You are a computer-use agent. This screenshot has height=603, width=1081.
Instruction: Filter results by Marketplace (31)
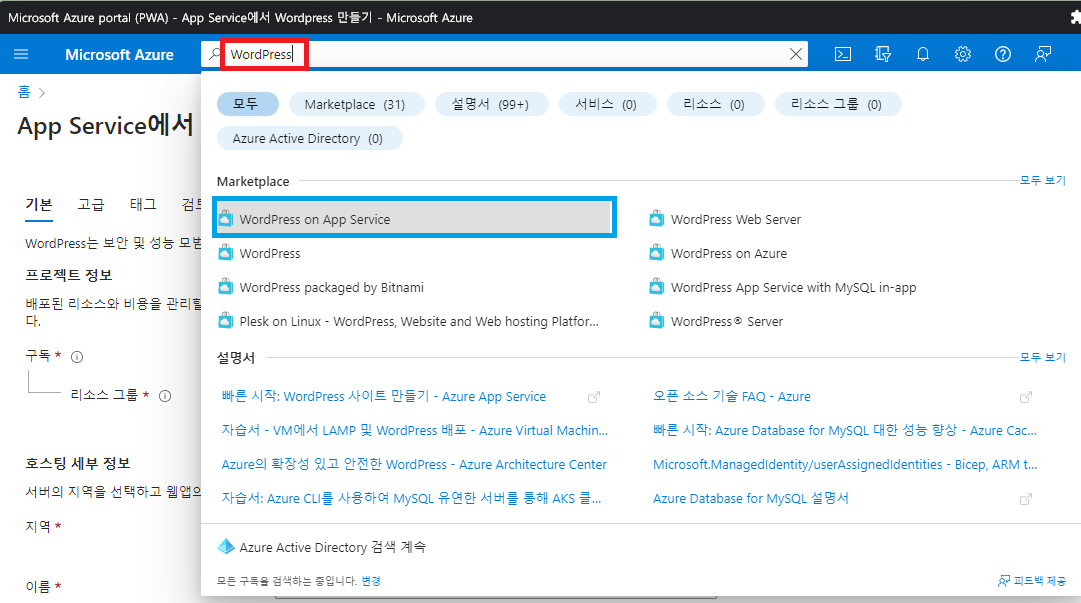tap(355, 104)
